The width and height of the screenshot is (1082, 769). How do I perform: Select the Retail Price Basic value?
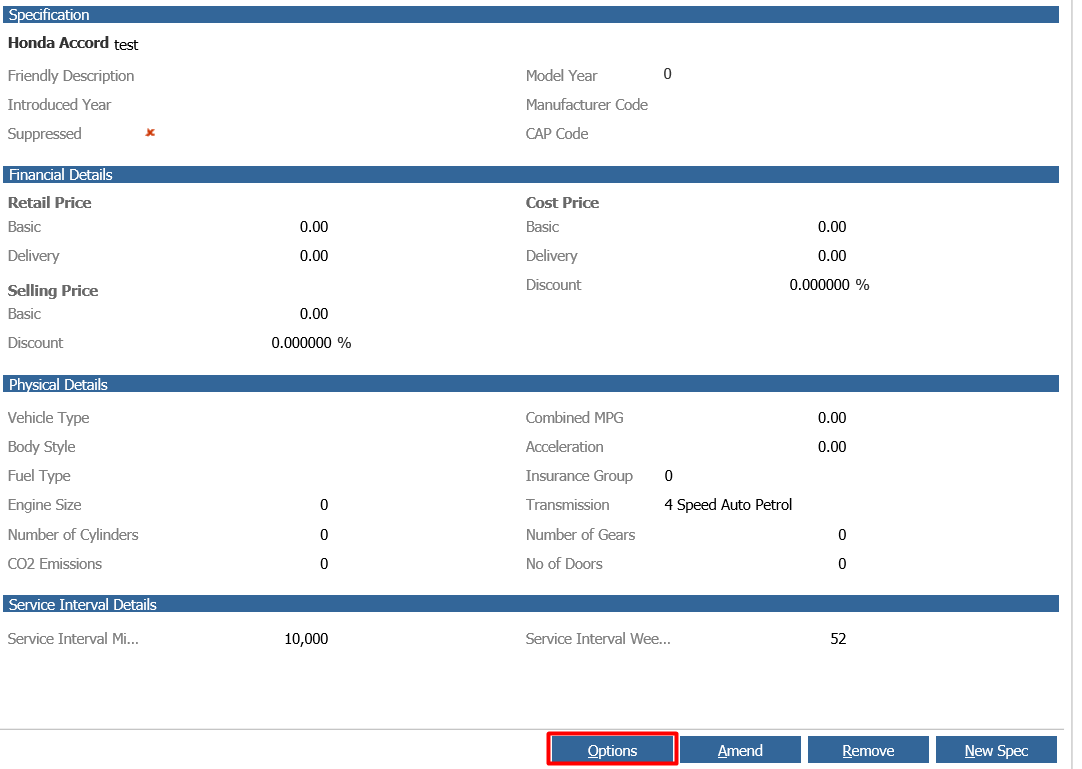coord(313,226)
